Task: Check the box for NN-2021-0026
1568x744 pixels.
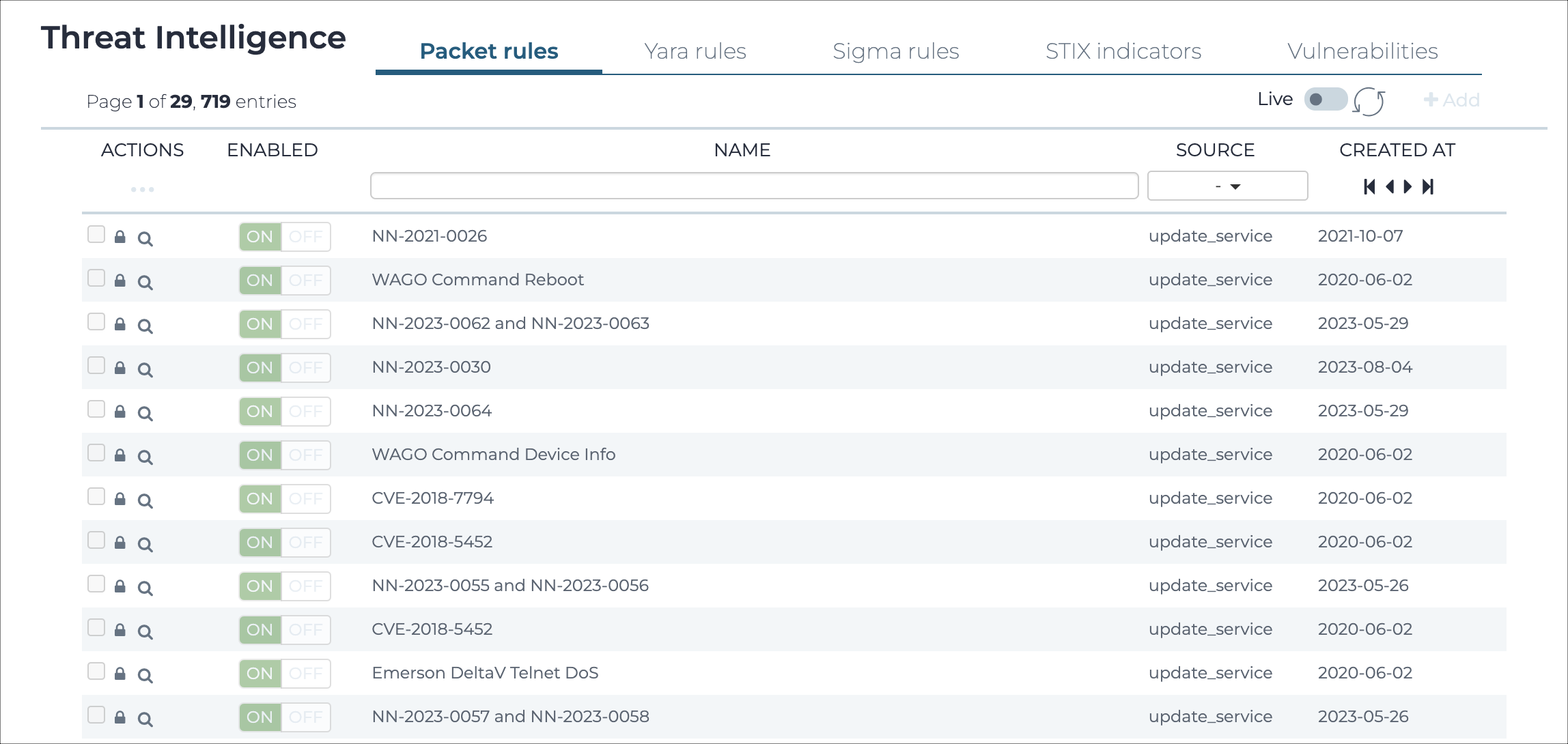Action: pos(96,234)
